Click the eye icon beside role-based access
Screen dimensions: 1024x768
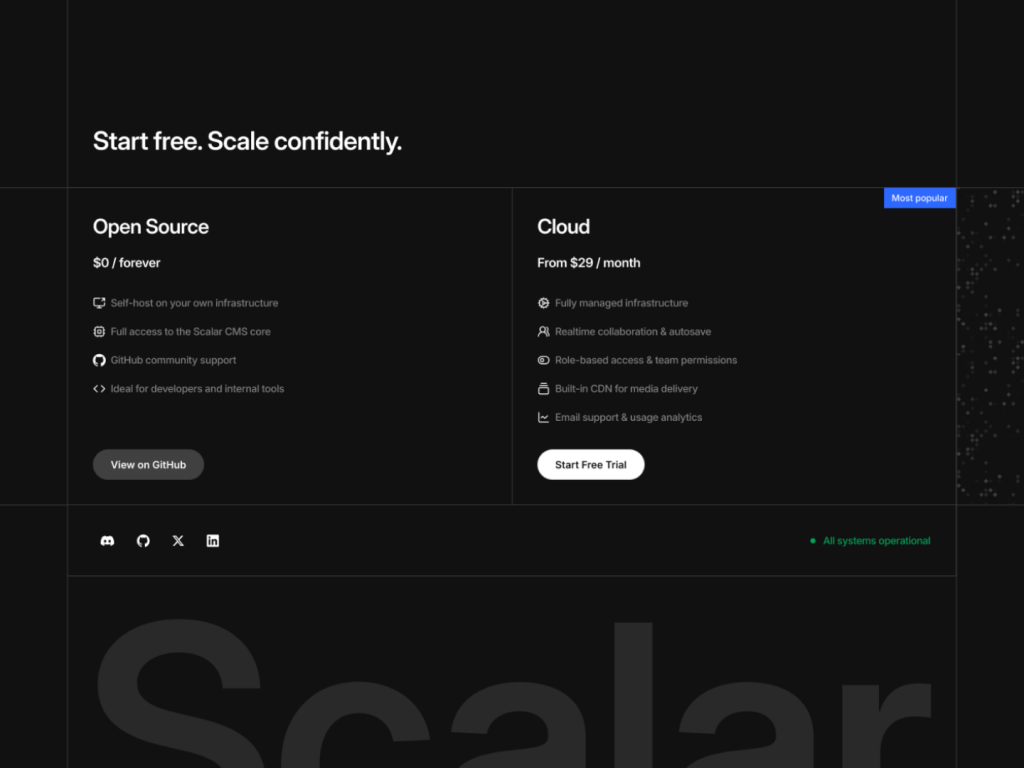click(x=543, y=360)
